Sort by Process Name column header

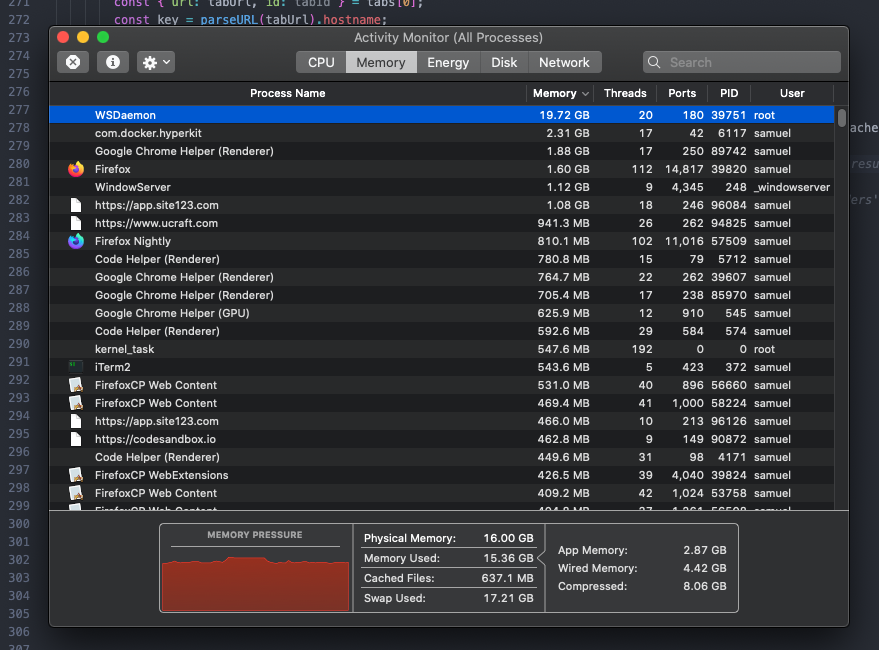pyautogui.click(x=288, y=93)
